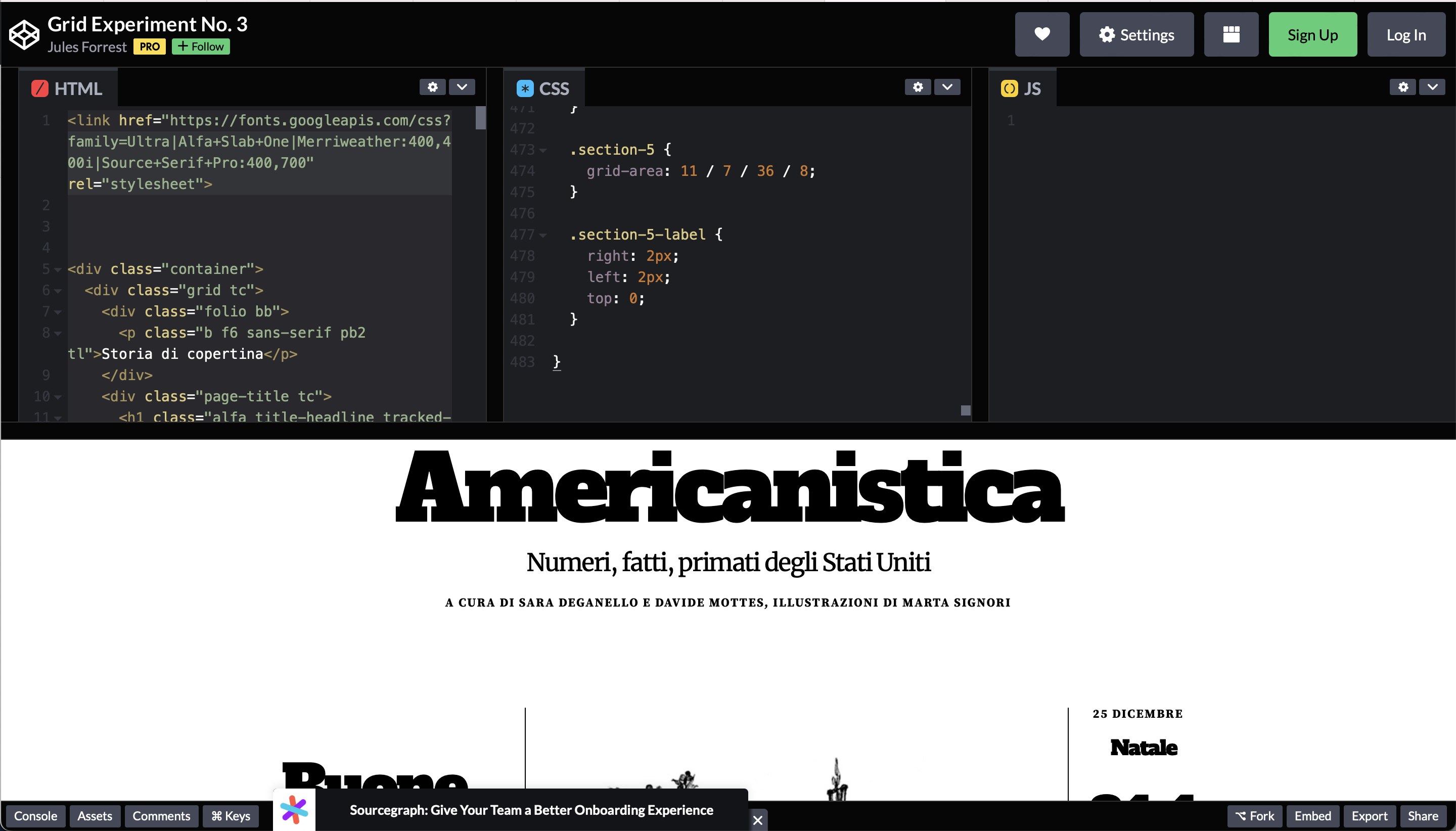Viewport: 1456px width, 831px height.
Task: Open Jules Forrest profile link
Action: [x=87, y=47]
